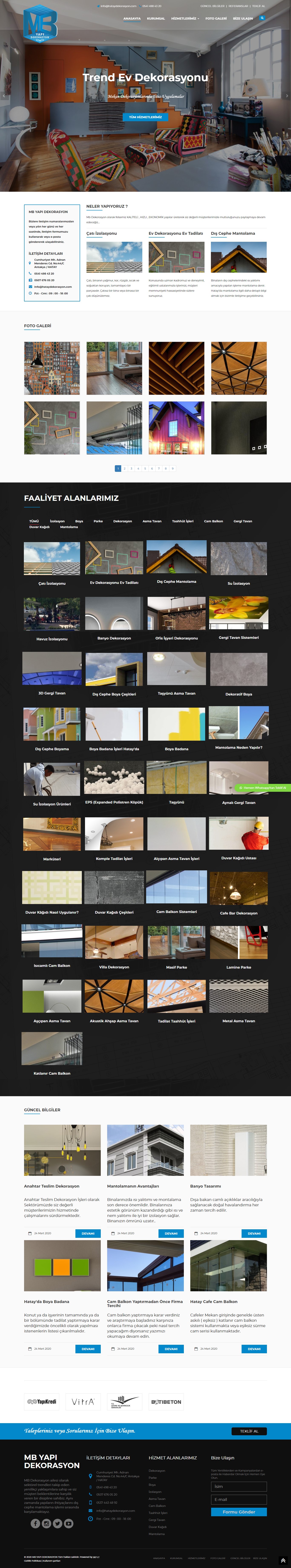Screen dimensions: 291x1568
Task: Click Devamı under Anahtar Teslim Dekorasyon
Action: click(x=88, y=1233)
